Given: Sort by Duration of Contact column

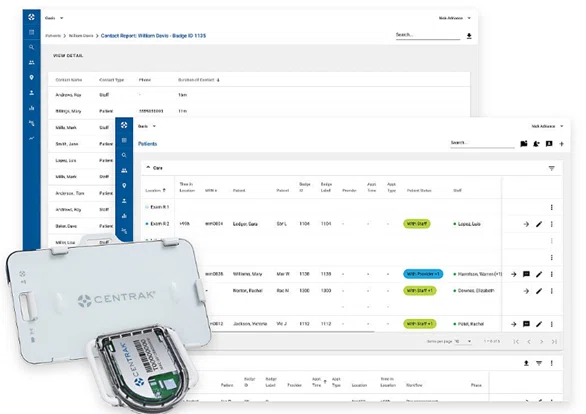Looking at the screenshot, I should click(198, 80).
